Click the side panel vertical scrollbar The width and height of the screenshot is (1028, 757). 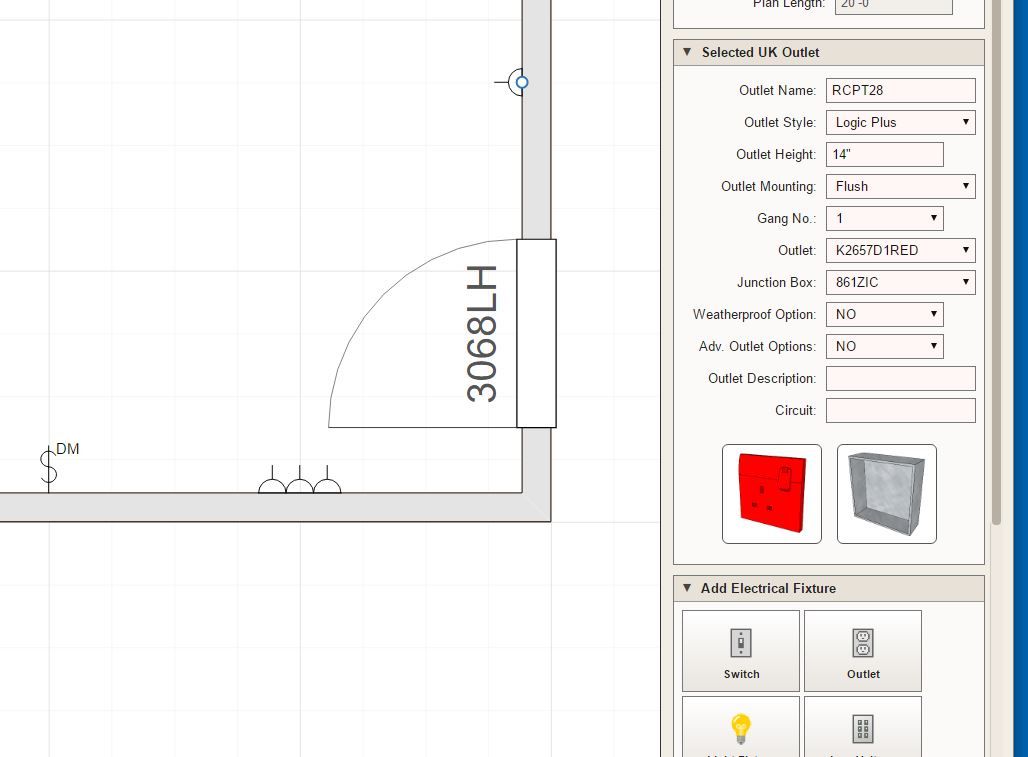(997, 262)
